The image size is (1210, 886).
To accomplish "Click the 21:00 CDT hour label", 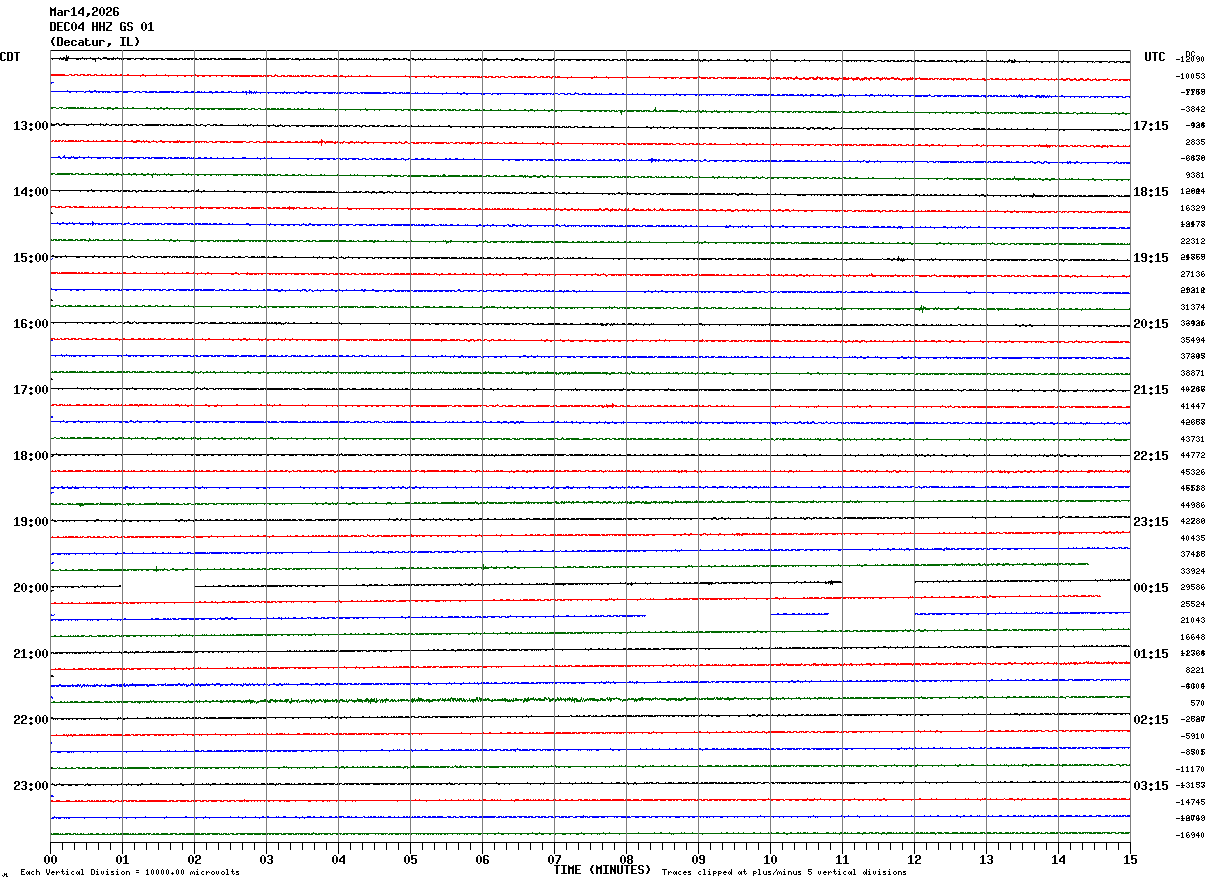I will coord(31,654).
